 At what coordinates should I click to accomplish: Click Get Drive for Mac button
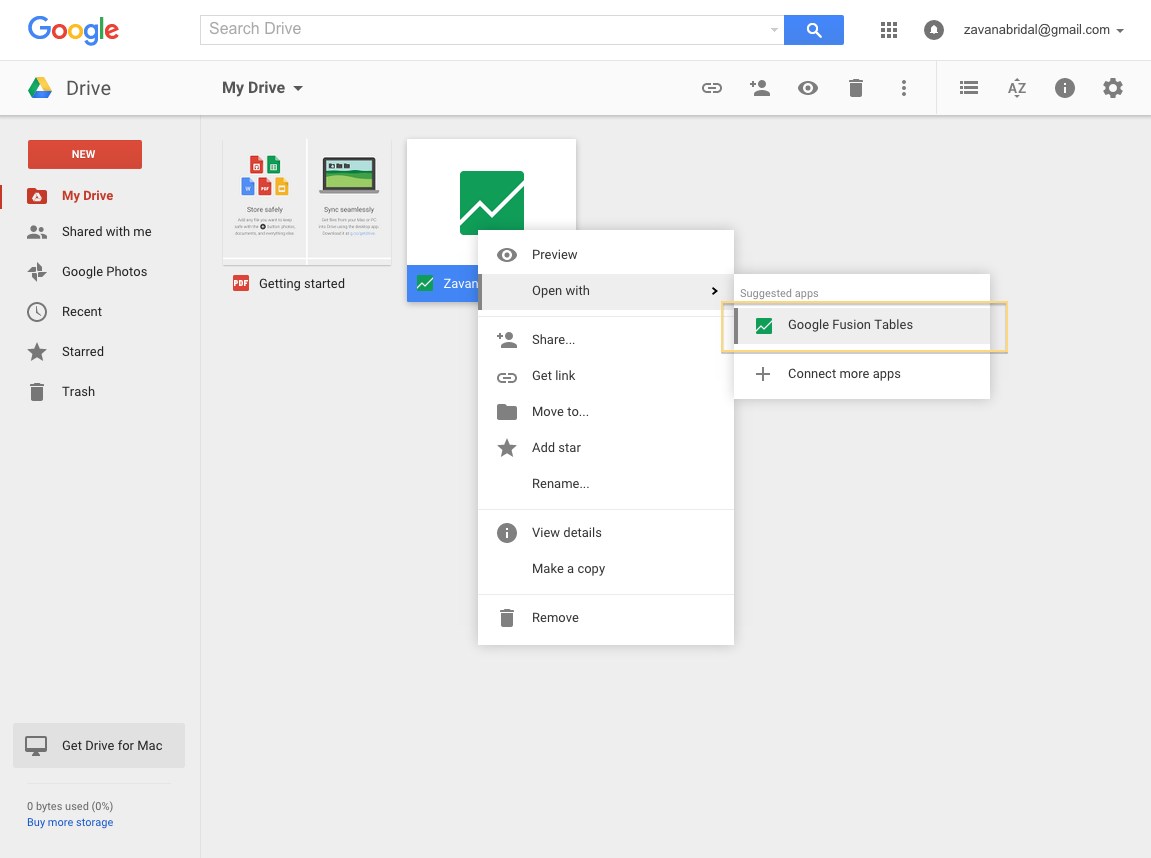[98, 746]
